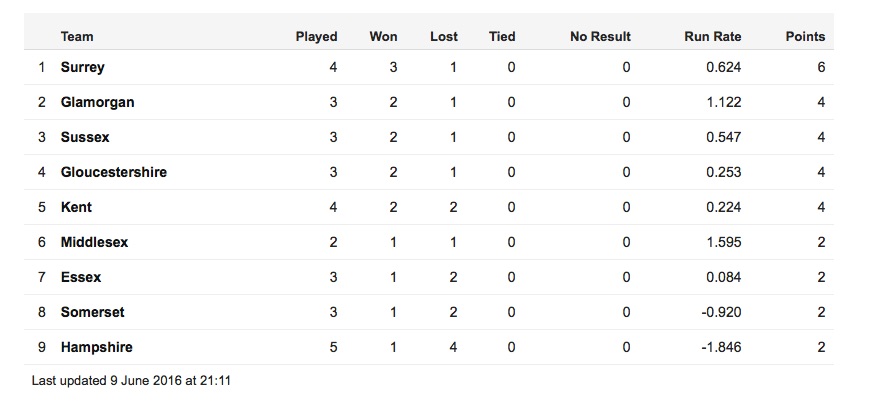Click Middlesex run rate value 1.595
The image size is (869, 405).
pos(722,242)
